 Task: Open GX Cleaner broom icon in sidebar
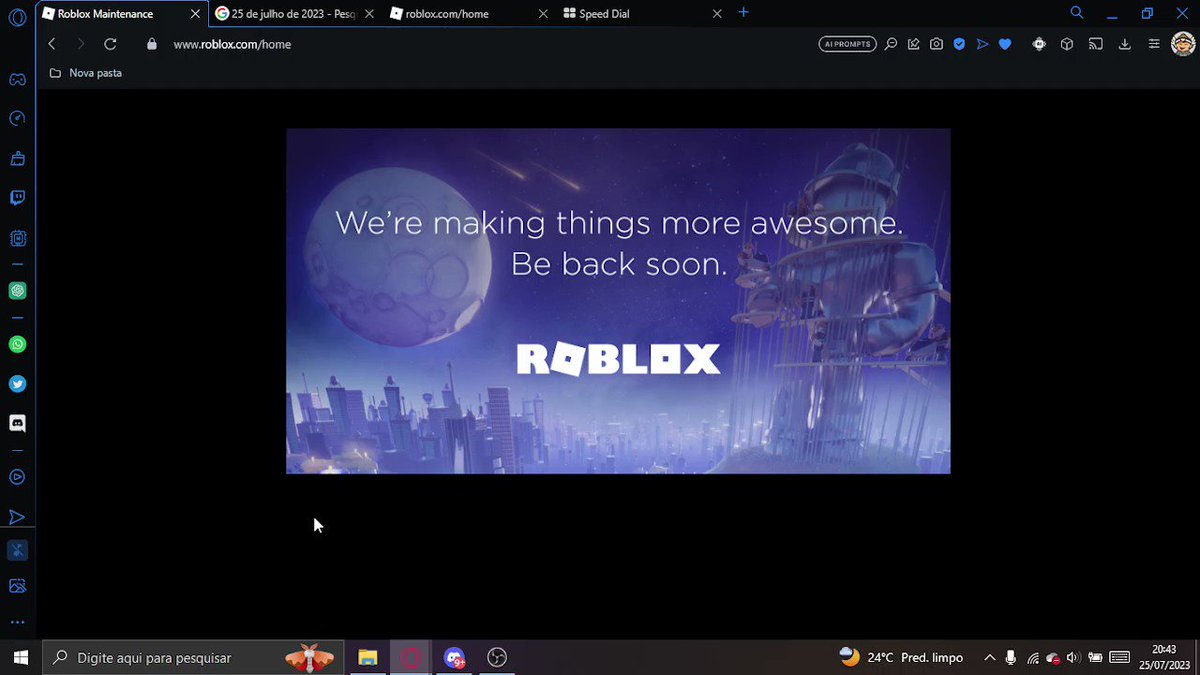[x=17, y=158]
